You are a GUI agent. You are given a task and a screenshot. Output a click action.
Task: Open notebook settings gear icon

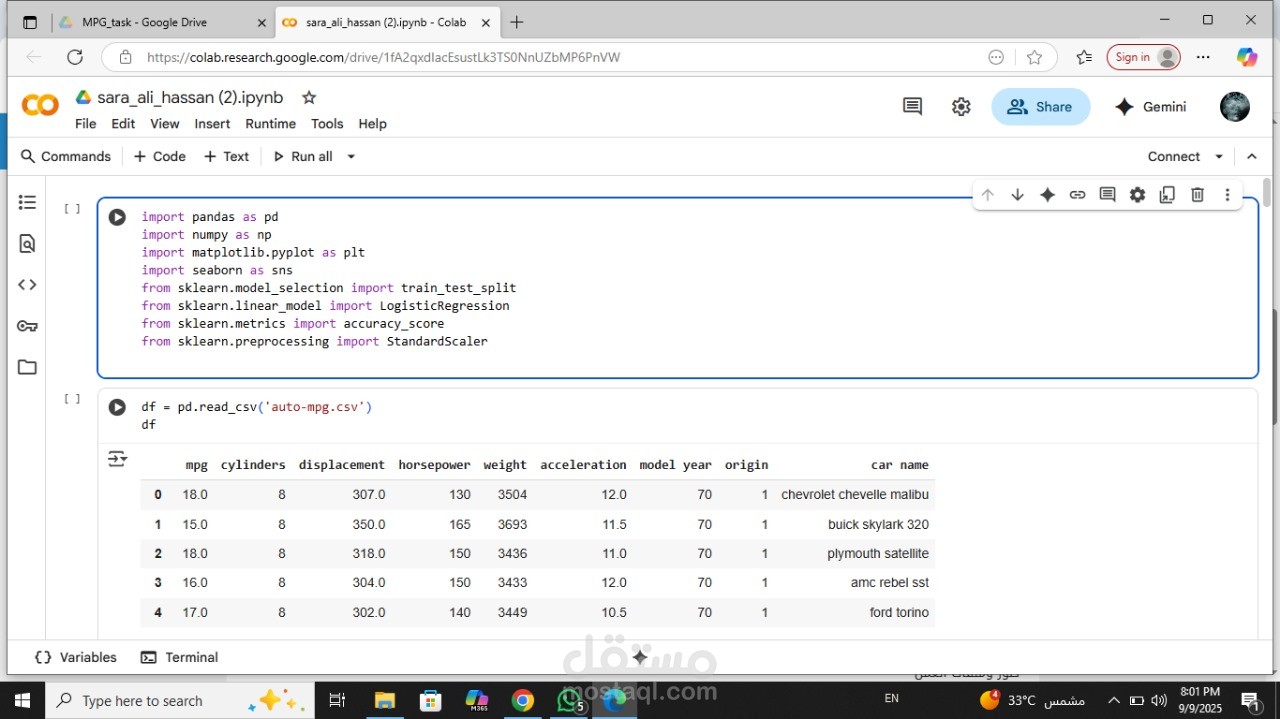pyautogui.click(x=961, y=107)
